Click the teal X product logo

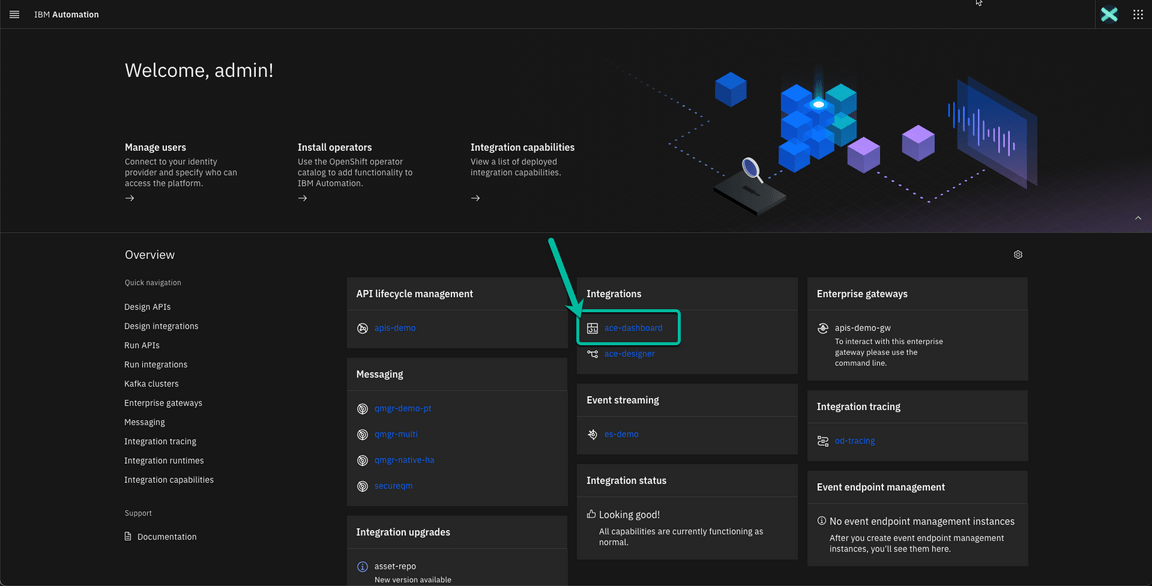click(1109, 14)
